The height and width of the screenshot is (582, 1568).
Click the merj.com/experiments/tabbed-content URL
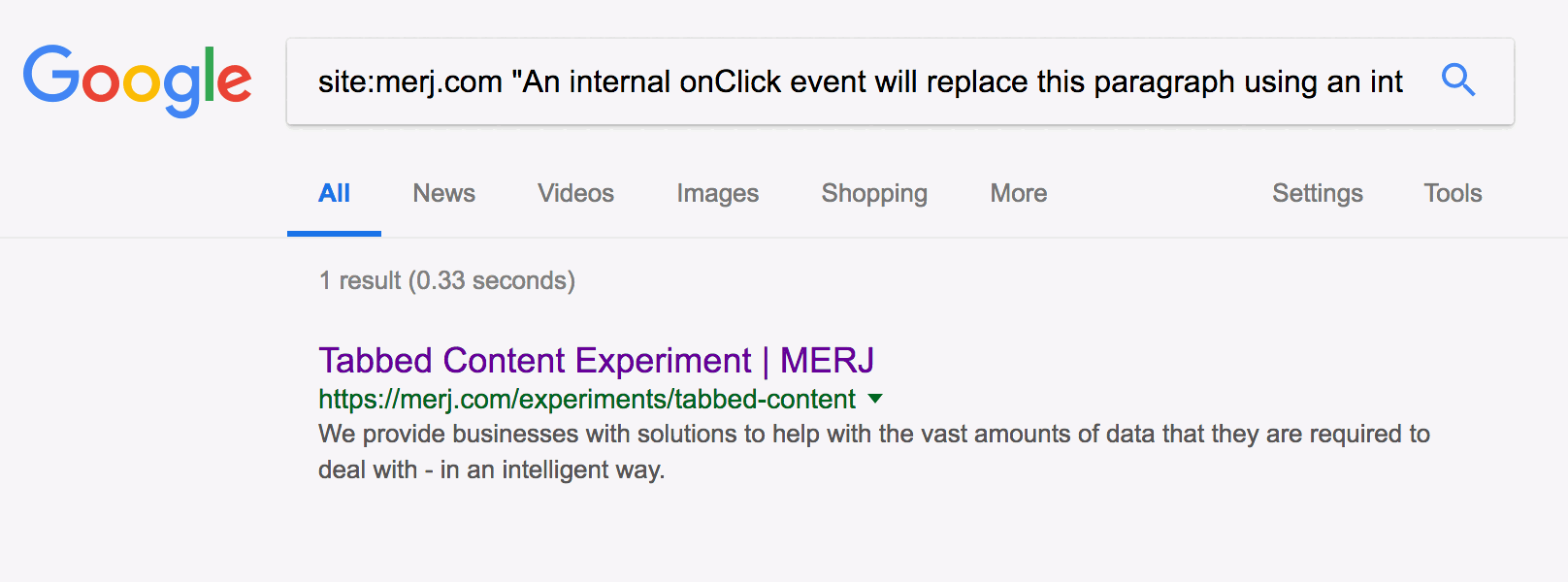click(586, 400)
